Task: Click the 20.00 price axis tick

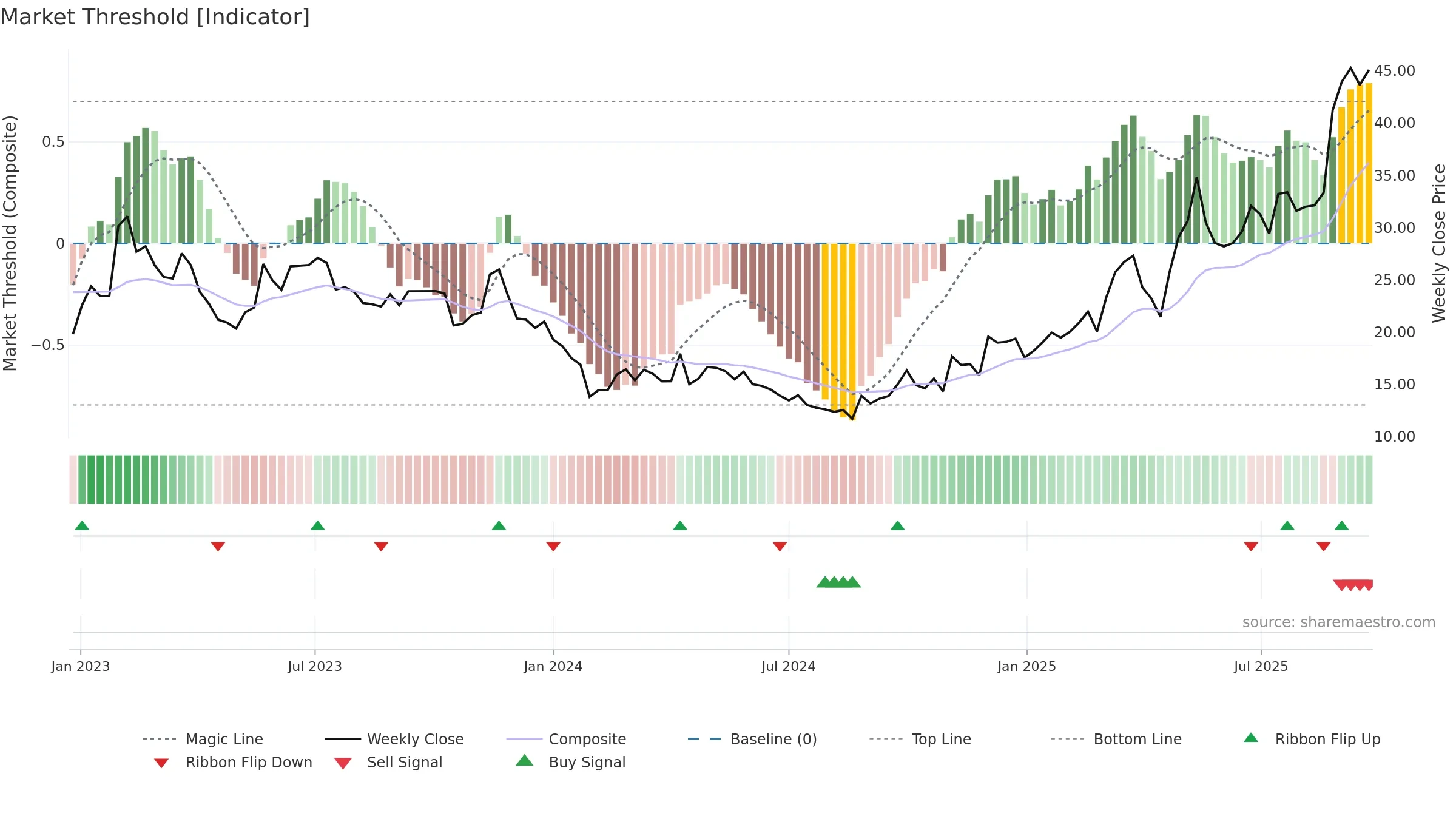Action: point(1395,332)
